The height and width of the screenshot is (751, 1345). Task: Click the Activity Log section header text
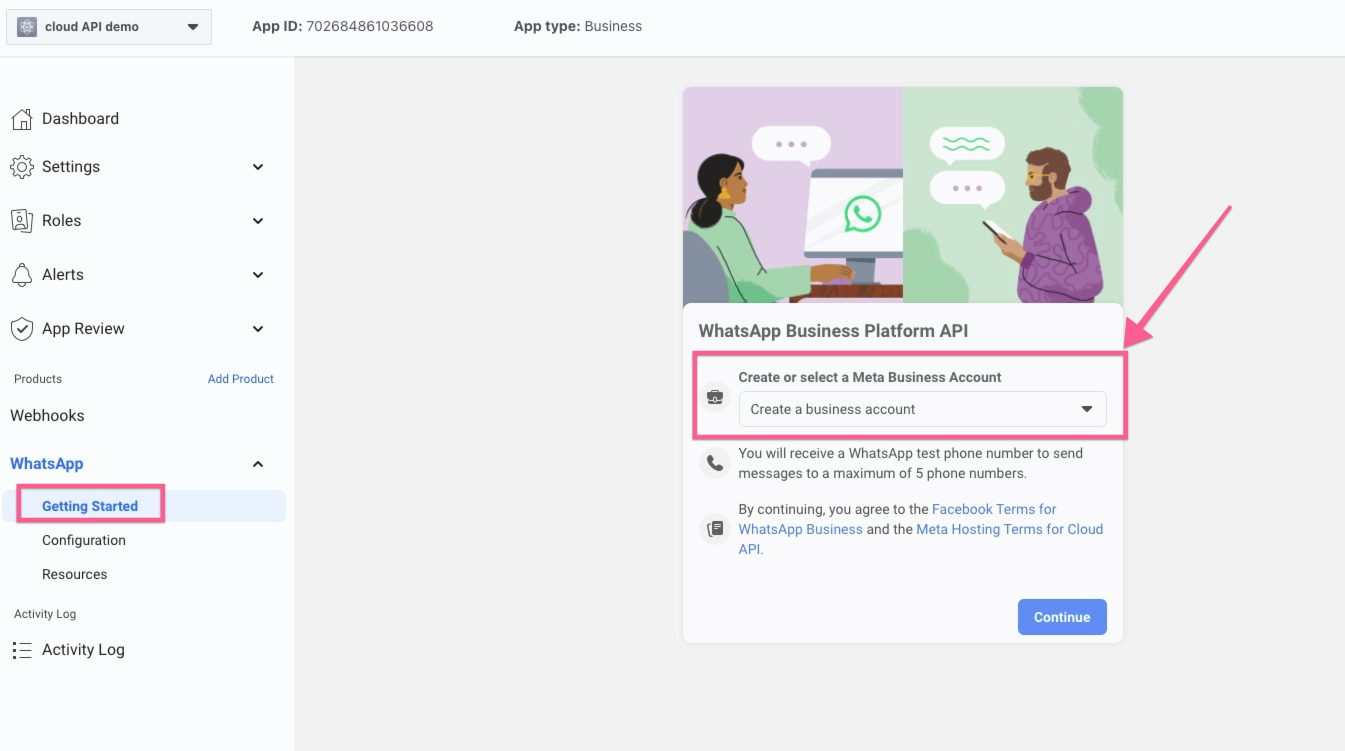[x=45, y=614]
